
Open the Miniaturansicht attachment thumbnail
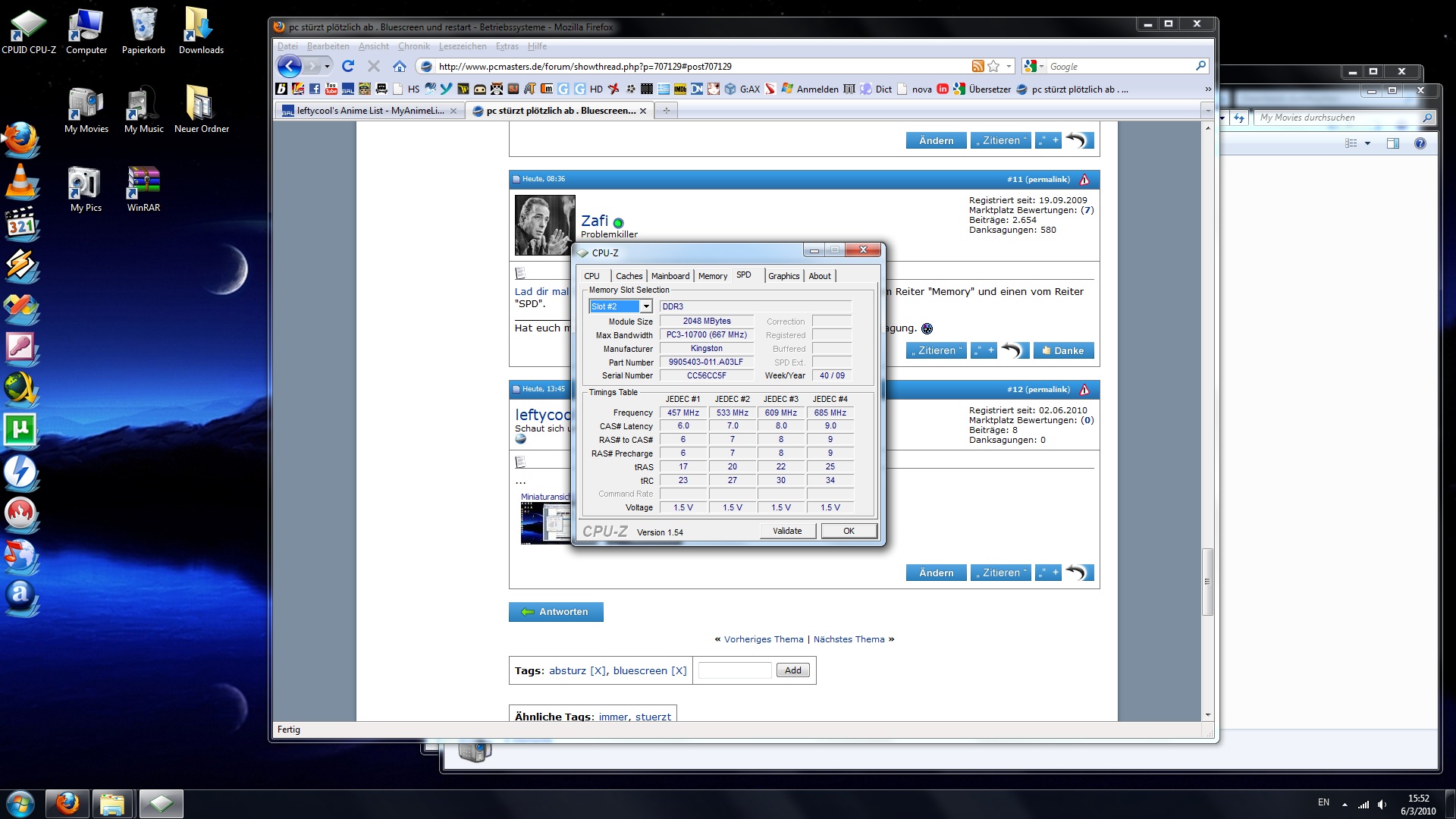[545, 523]
